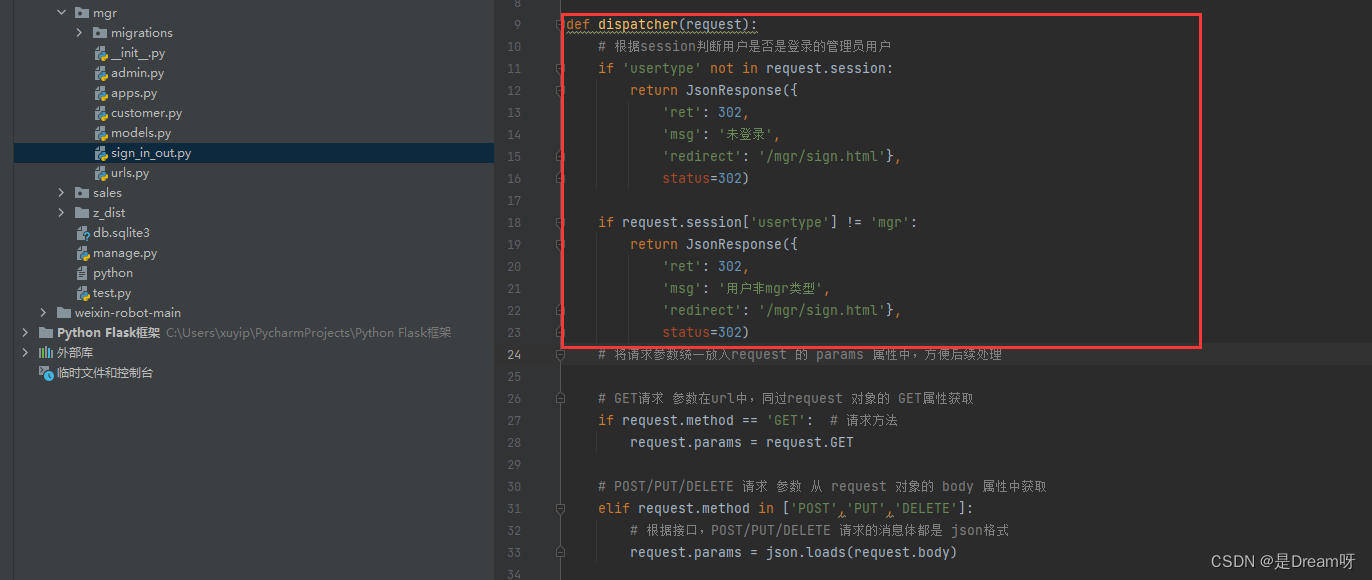Click the python text file icon
This screenshot has width=1372, height=580.
83,273
